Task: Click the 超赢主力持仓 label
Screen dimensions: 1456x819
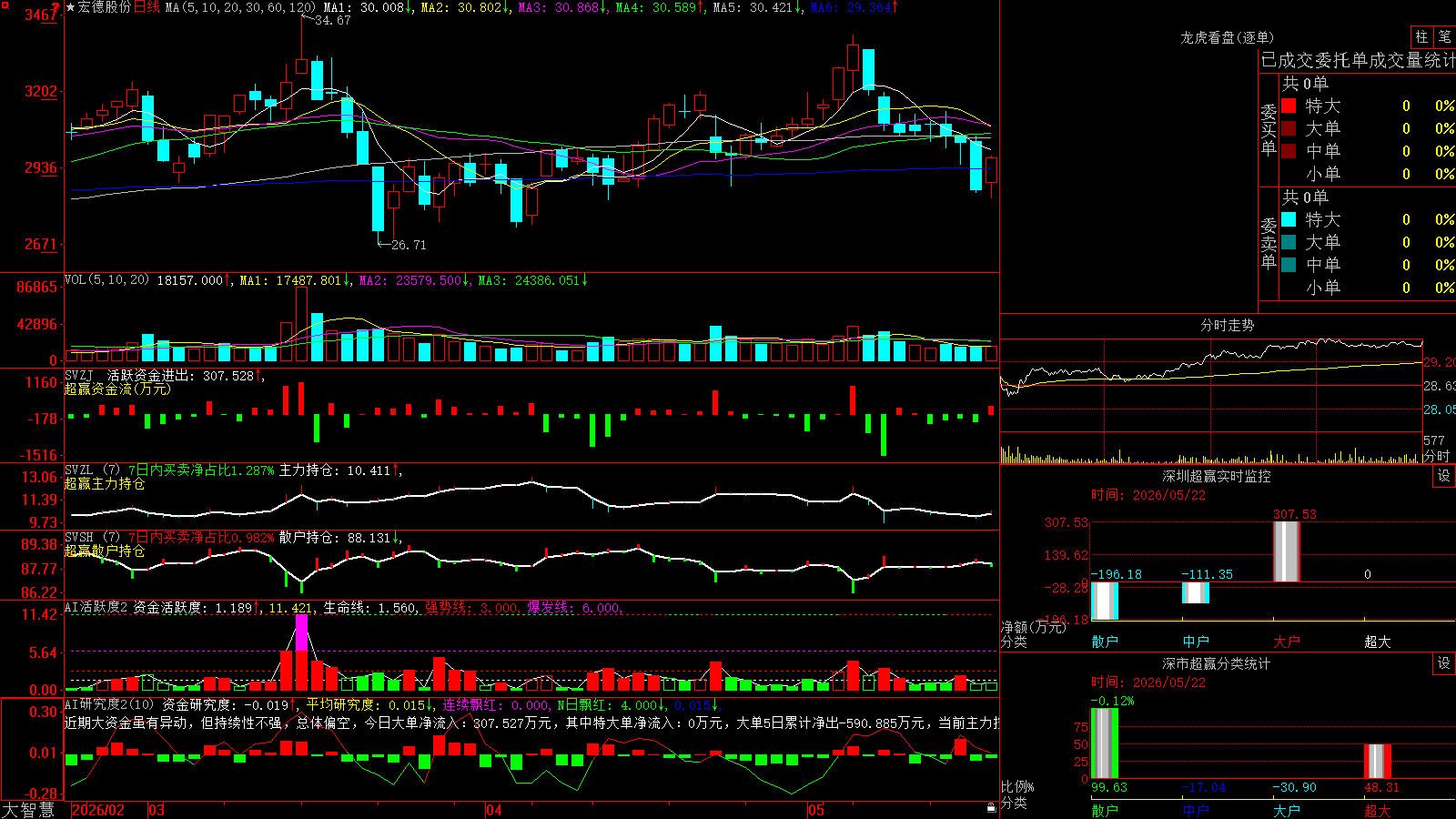Action: [105, 483]
